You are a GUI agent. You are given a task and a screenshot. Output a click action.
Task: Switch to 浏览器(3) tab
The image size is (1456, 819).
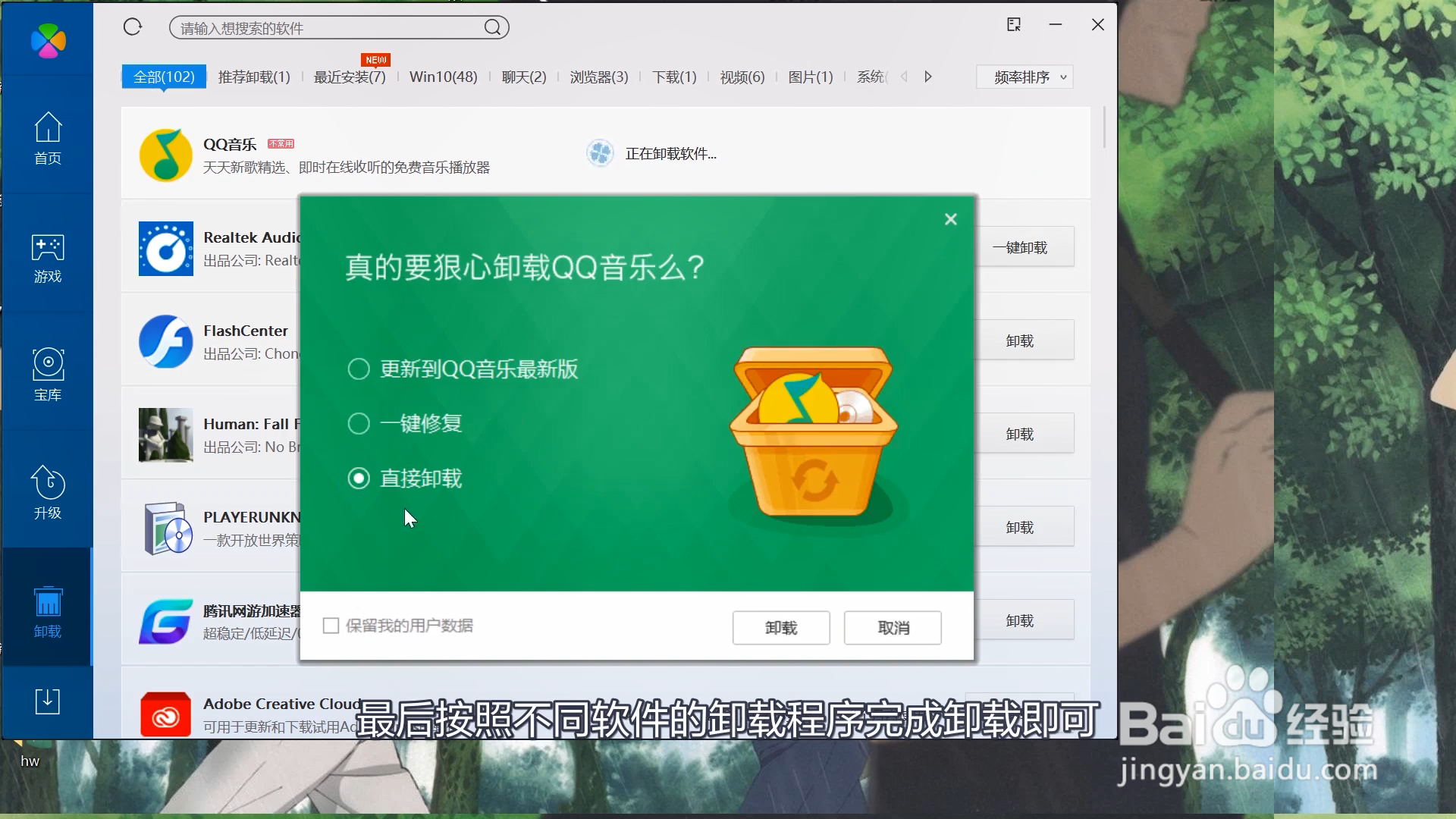point(599,77)
